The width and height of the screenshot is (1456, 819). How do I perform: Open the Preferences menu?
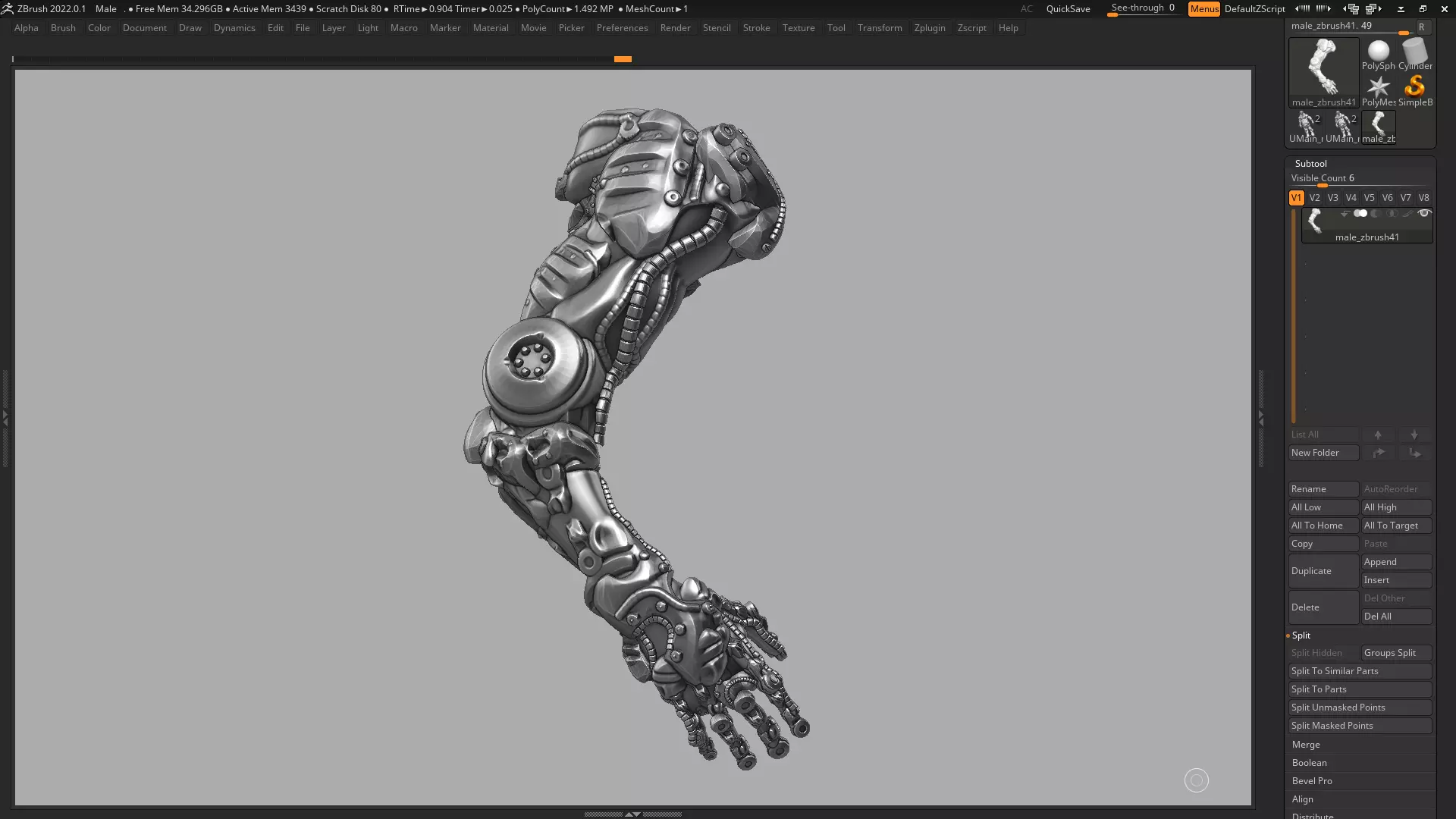click(x=622, y=28)
